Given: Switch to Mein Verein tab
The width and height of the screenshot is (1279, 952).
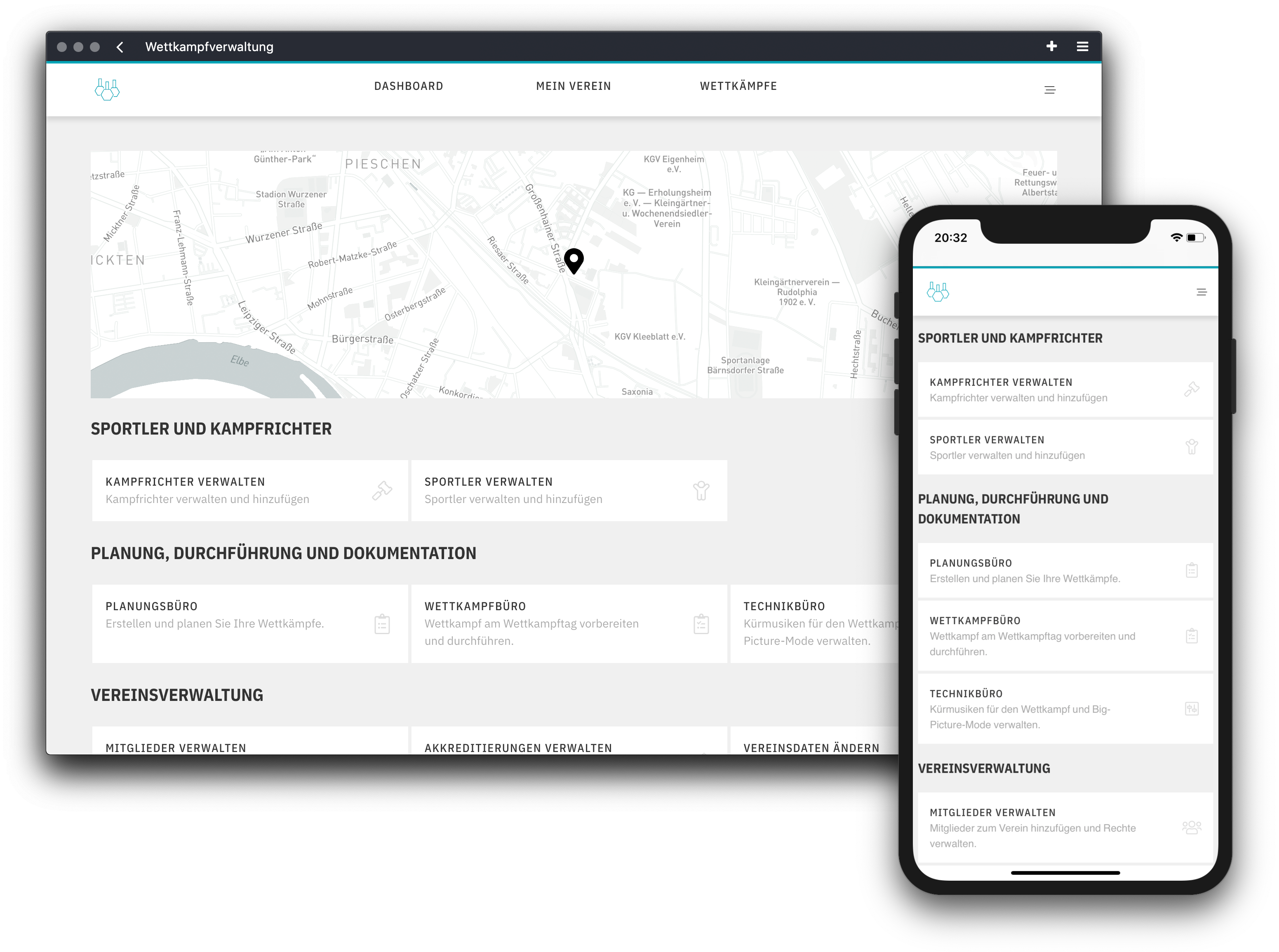Looking at the screenshot, I should pyautogui.click(x=573, y=87).
